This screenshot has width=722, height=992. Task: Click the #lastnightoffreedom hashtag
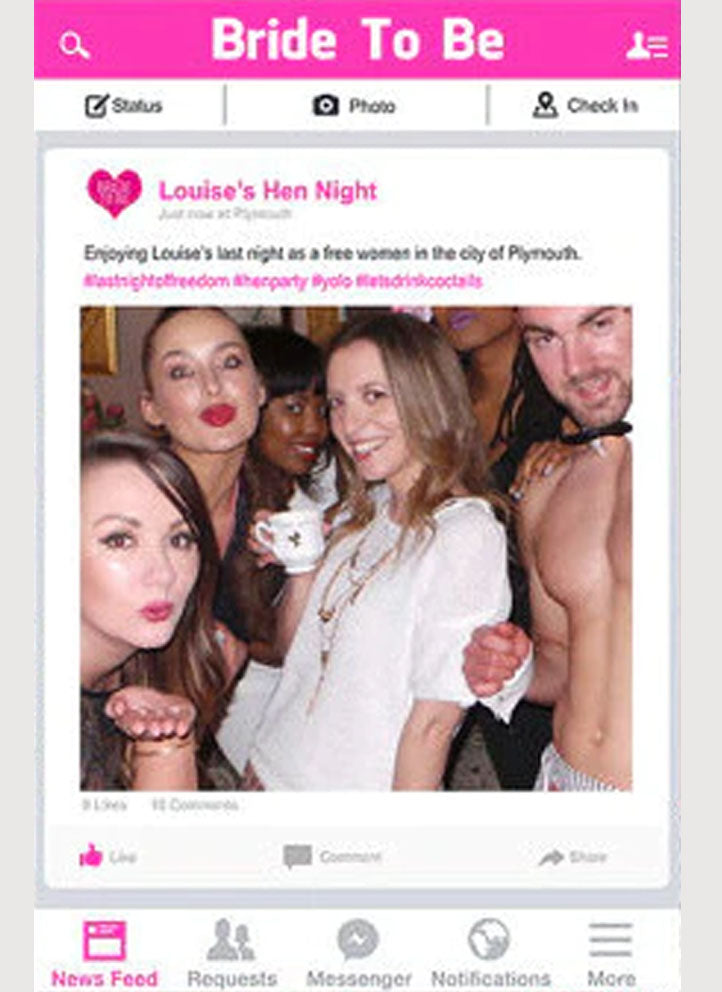point(157,281)
